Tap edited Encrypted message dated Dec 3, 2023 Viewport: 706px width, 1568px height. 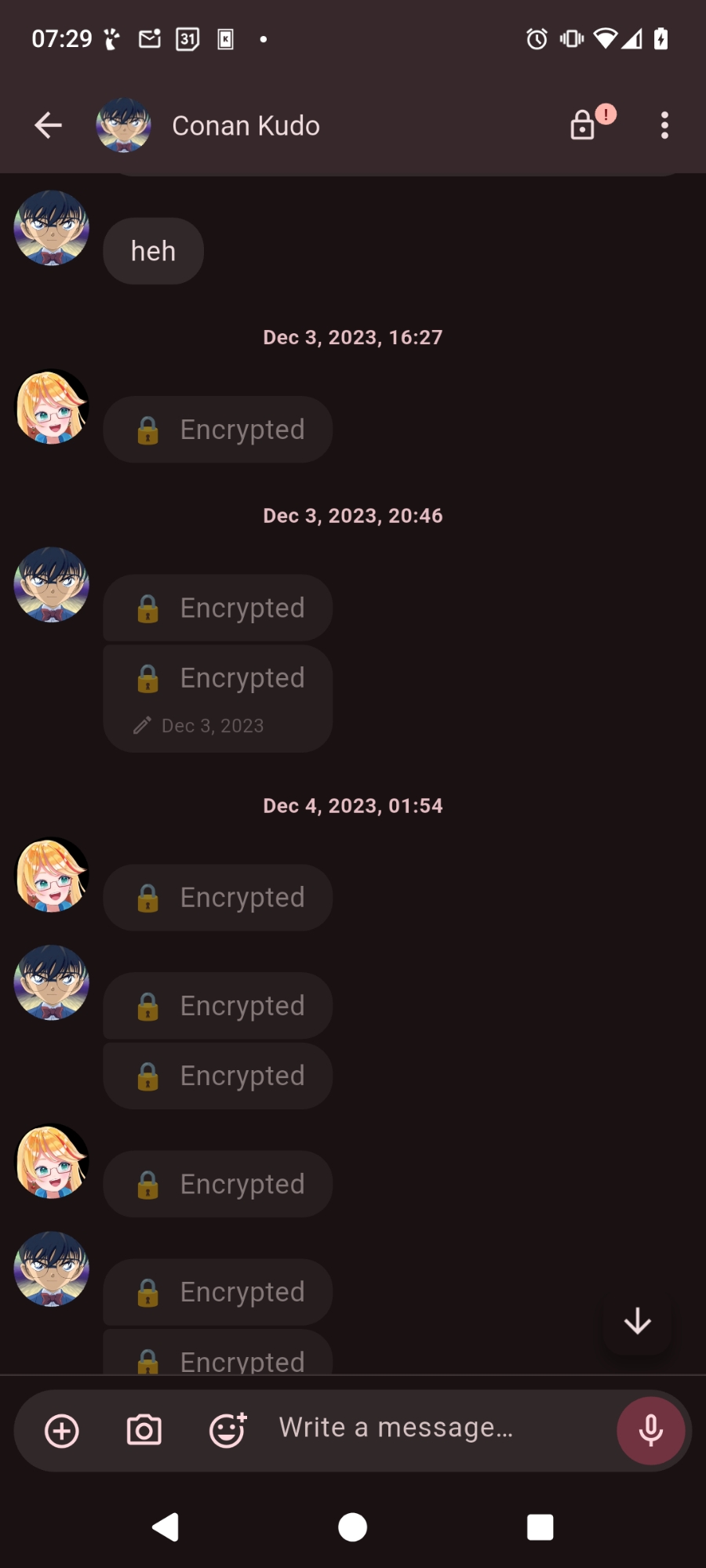(x=217, y=699)
